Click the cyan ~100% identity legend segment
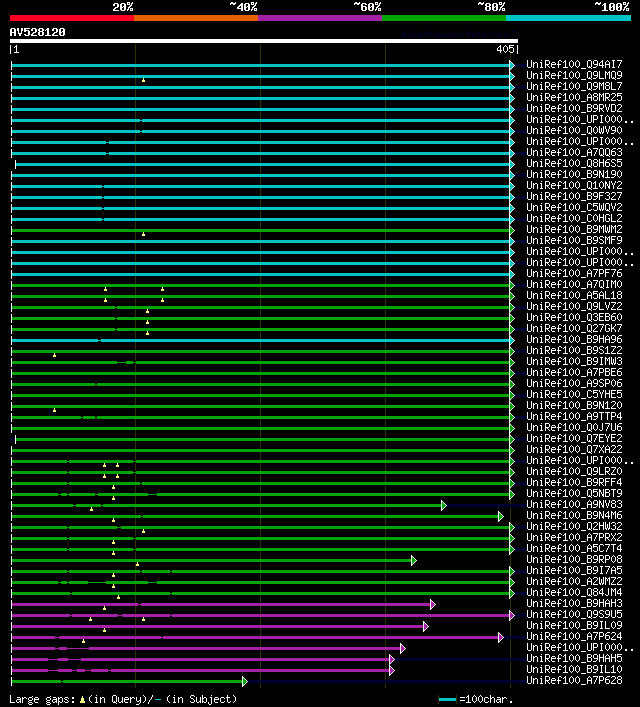This screenshot has width=640, height=707. [x=568, y=18]
